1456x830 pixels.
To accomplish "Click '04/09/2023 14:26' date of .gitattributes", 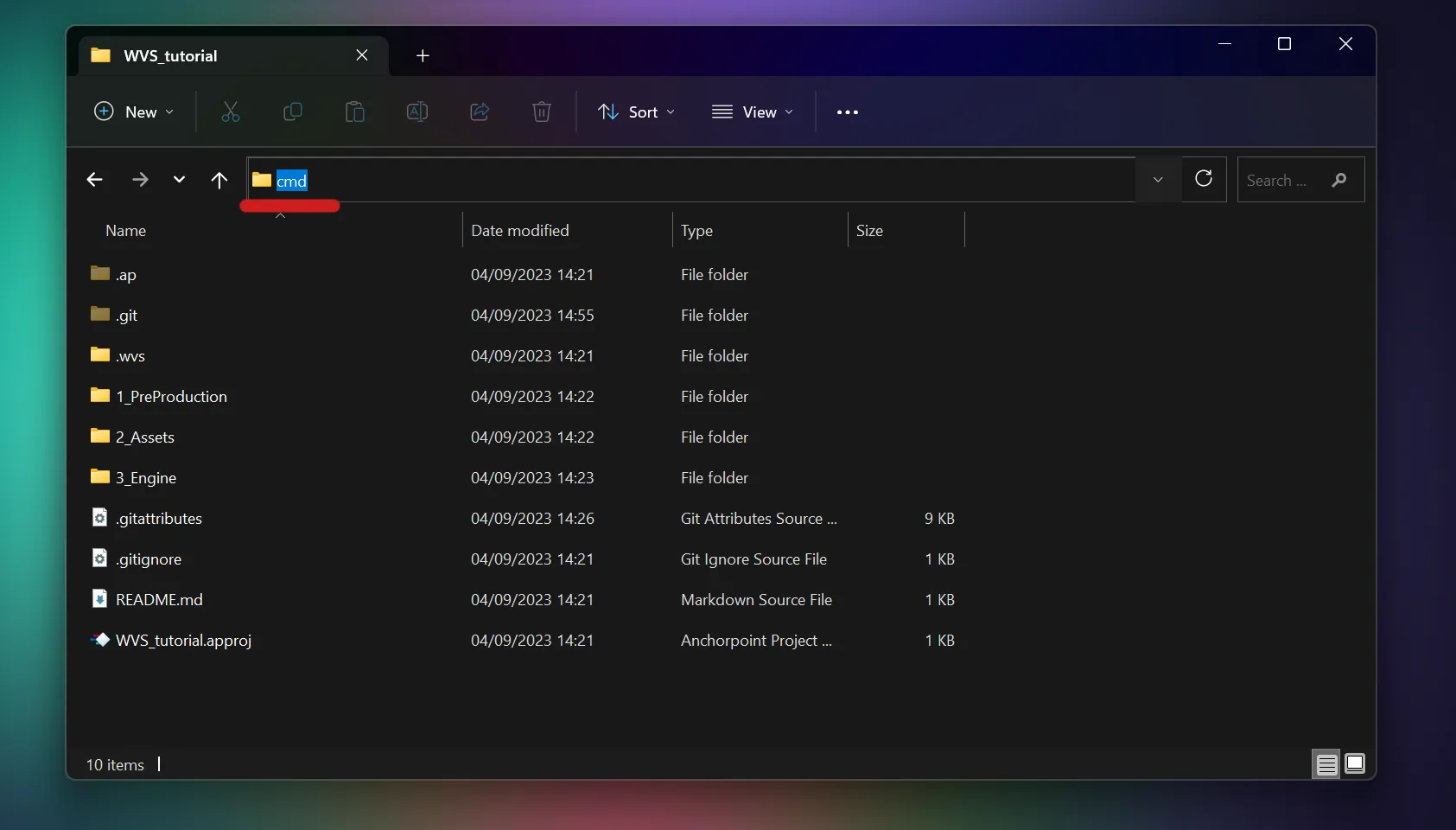I will coord(532,518).
